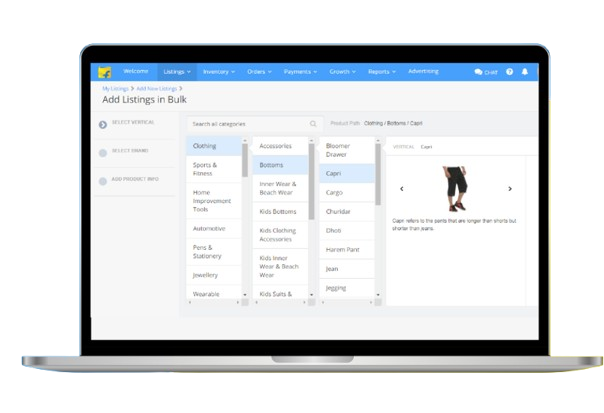Screen dimensions: 604x413
Task: Expand the Payments dropdown menu
Action: [x=300, y=72]
